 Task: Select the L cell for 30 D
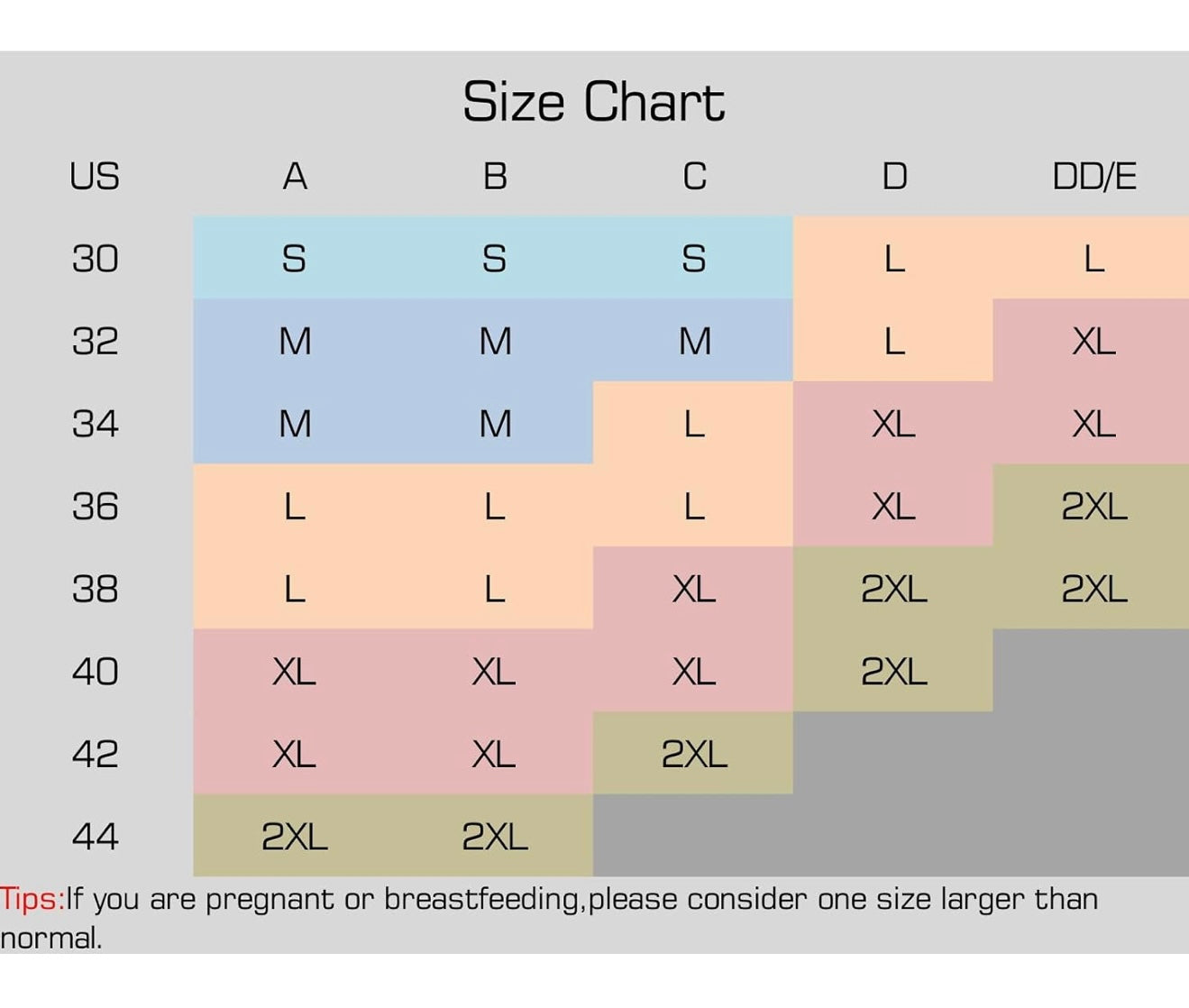point(893,259)
